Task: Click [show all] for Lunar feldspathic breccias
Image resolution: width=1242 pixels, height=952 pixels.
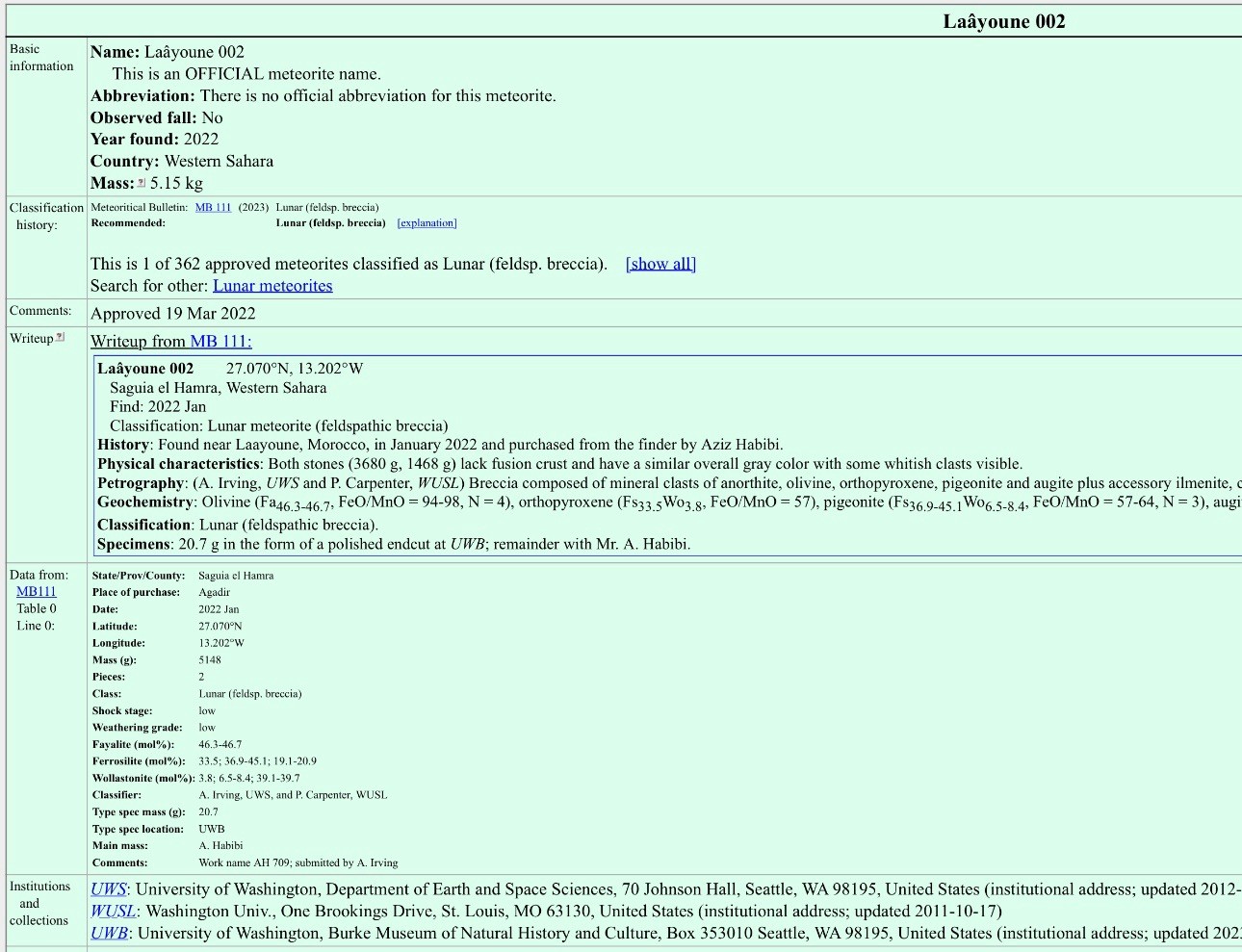Action: pos(660,264)
